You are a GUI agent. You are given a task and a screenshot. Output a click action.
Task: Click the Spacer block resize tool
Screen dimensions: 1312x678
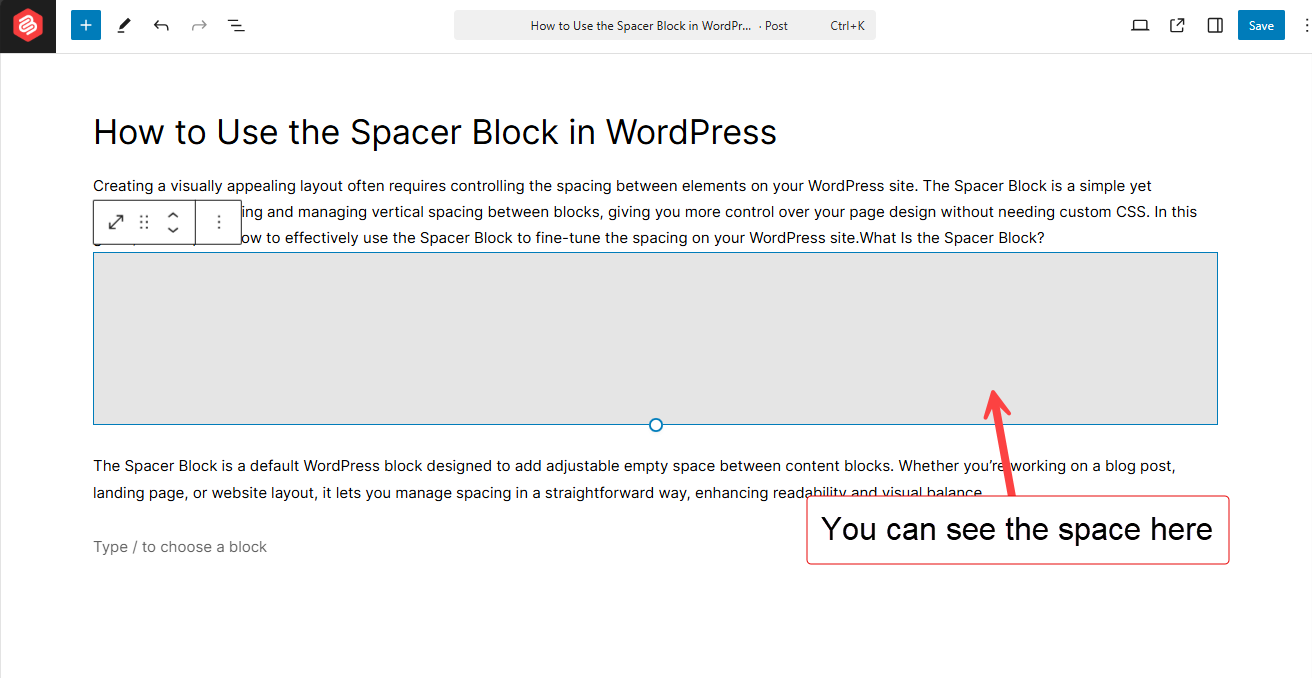(115, 222)
